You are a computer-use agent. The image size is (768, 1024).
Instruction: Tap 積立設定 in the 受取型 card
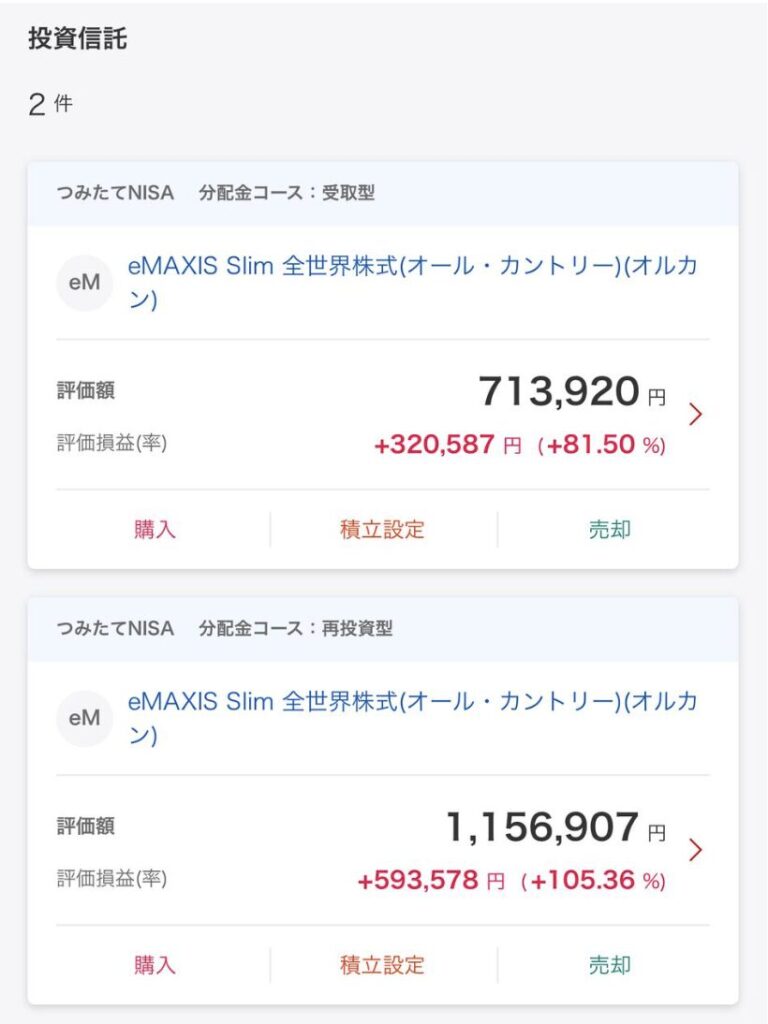tap(382, 530)
